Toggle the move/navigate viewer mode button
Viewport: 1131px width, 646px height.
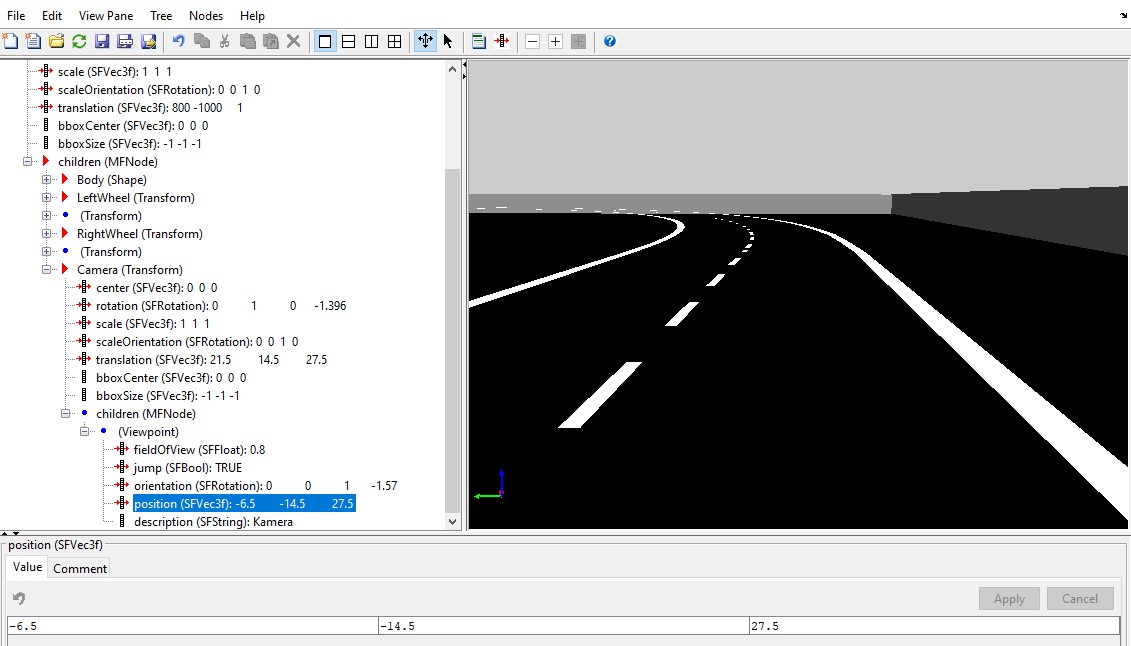coord(425,41)
